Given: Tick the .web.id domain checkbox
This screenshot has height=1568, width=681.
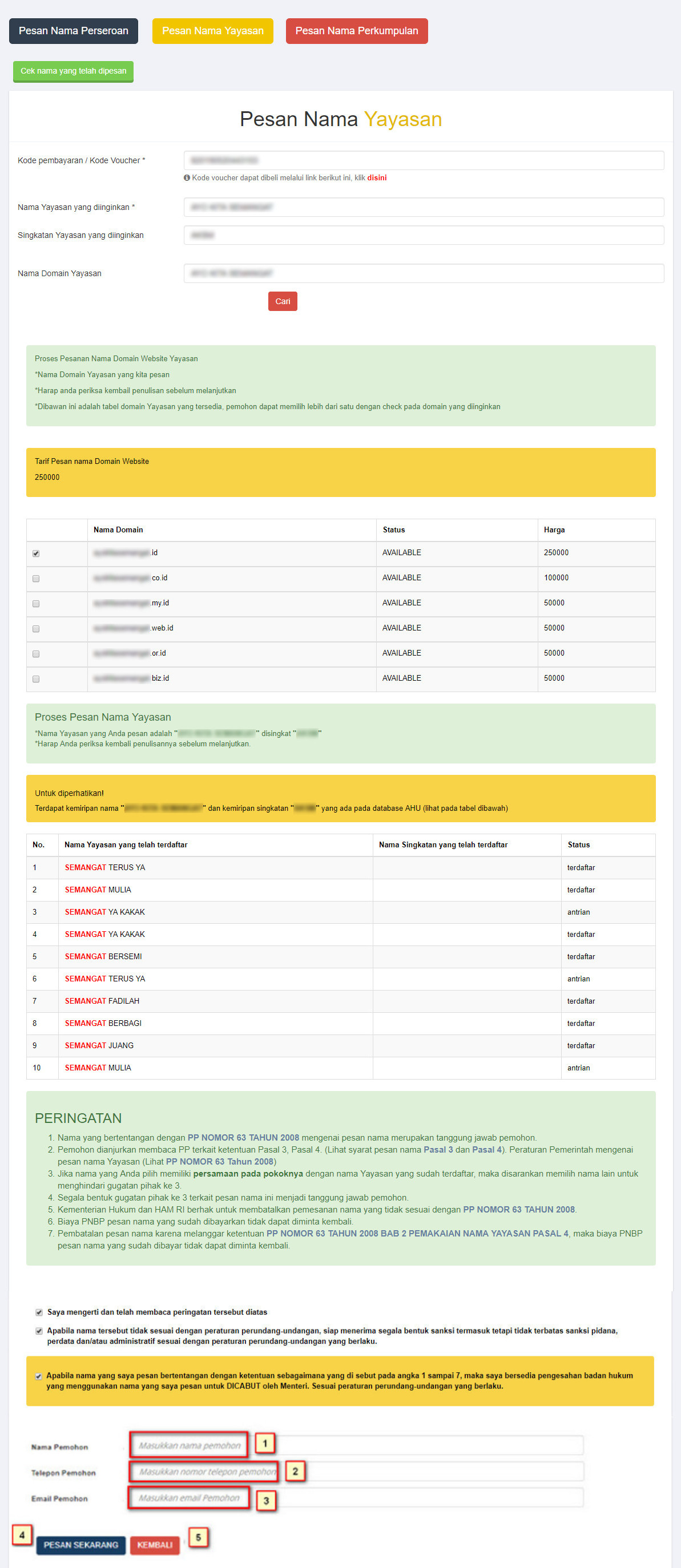Looking at the screenshot, I should (36, 628).
